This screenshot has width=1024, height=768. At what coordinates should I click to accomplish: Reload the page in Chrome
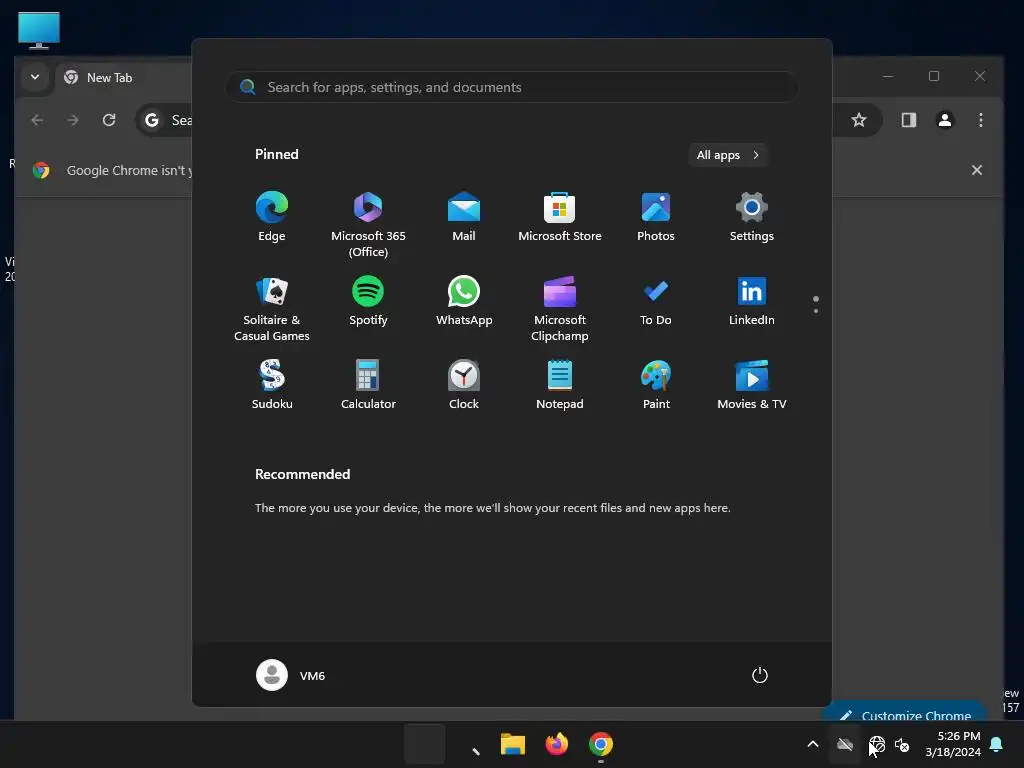coord(109,120)
